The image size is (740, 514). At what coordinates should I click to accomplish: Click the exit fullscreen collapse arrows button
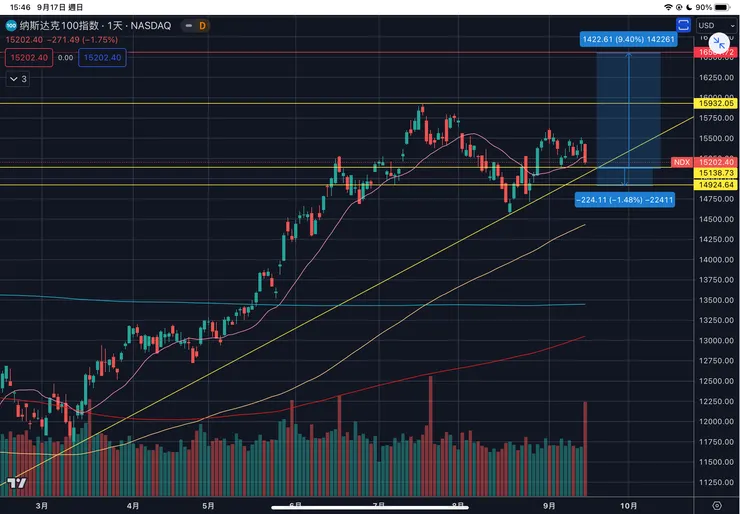click(719, 46)
